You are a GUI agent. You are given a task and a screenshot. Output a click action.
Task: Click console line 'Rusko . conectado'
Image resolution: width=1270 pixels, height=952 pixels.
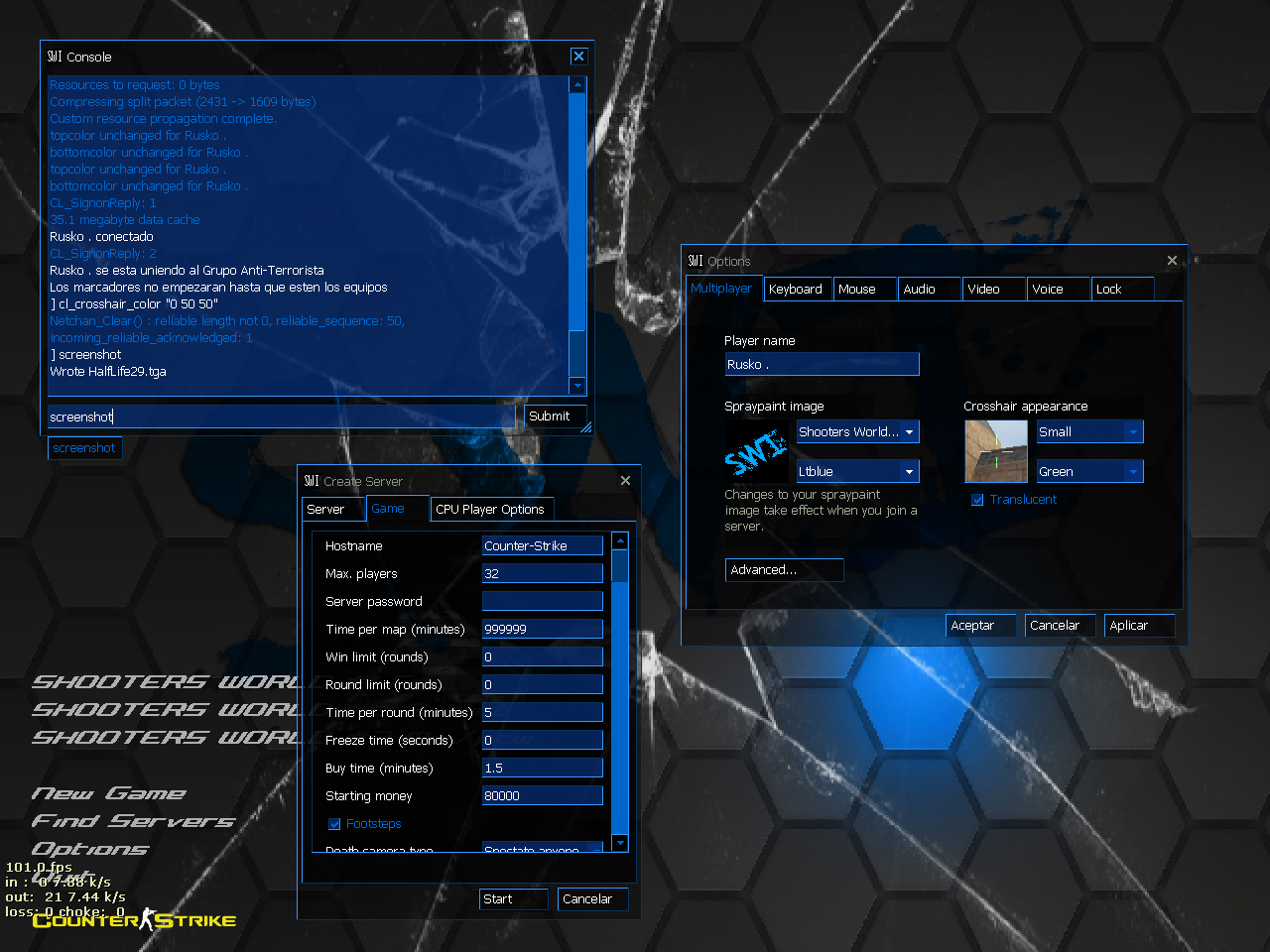101,237
